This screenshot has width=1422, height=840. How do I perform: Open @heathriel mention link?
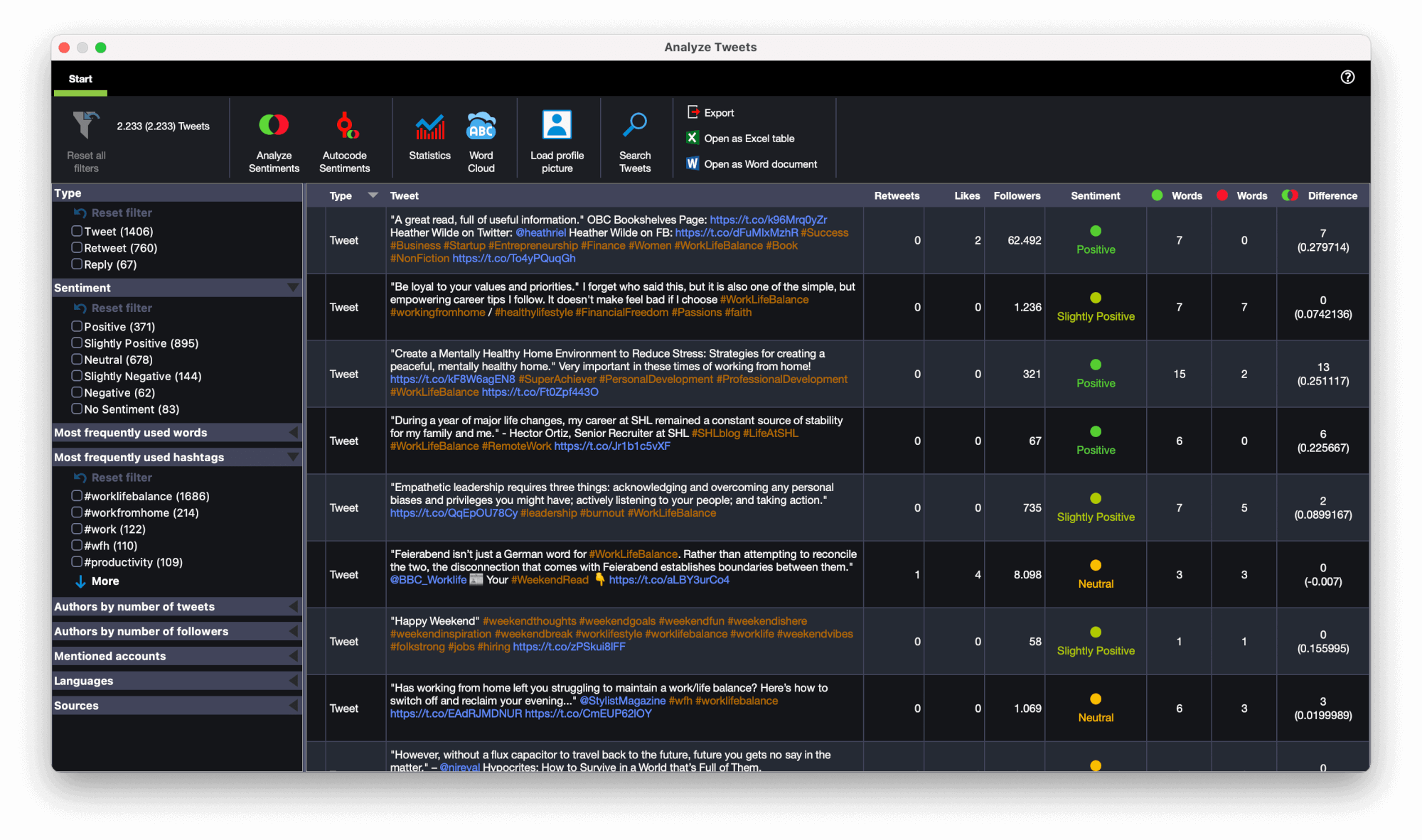tap(540, 232)
